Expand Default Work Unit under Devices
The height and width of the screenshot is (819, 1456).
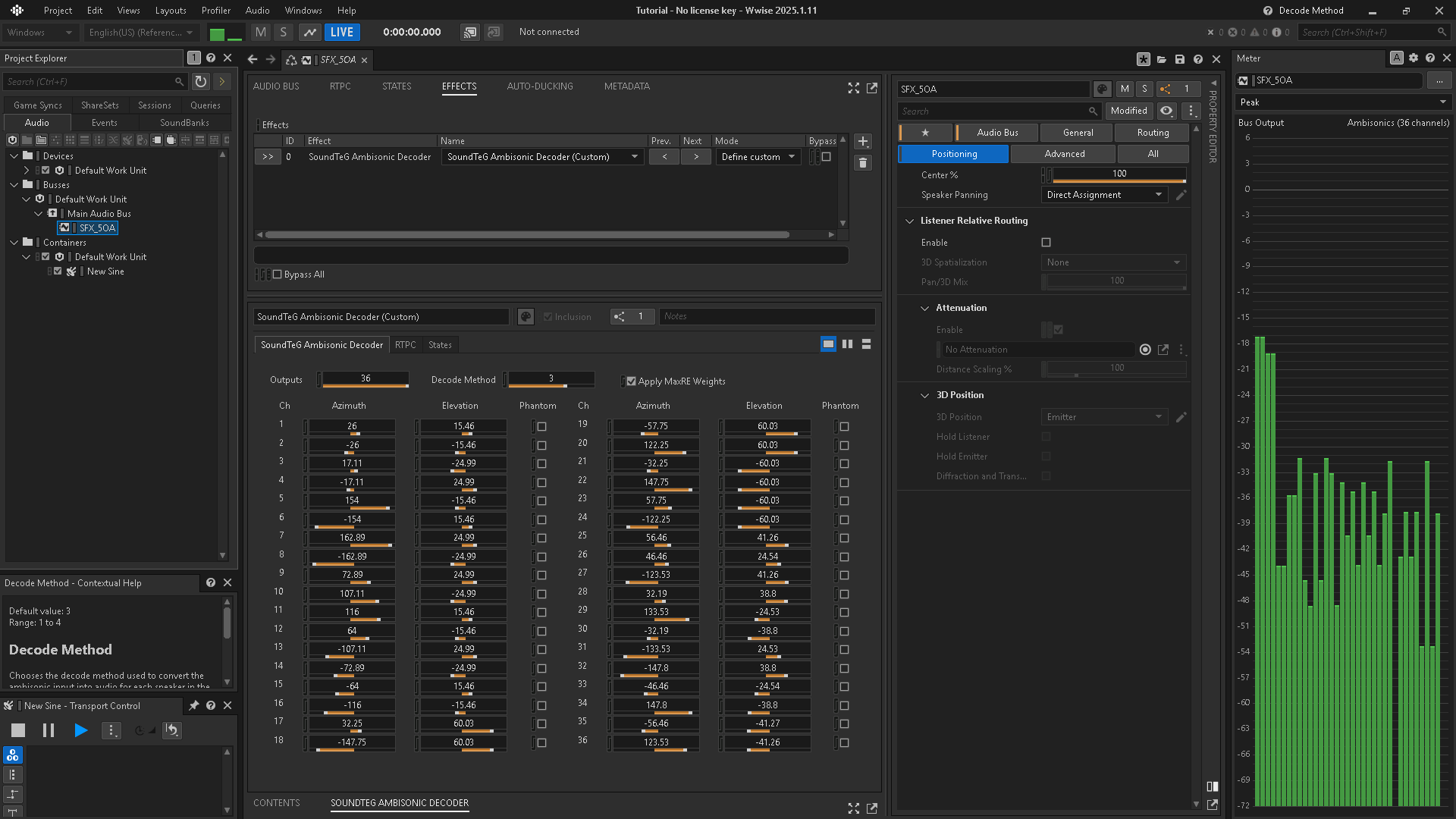tap(27, 171)
